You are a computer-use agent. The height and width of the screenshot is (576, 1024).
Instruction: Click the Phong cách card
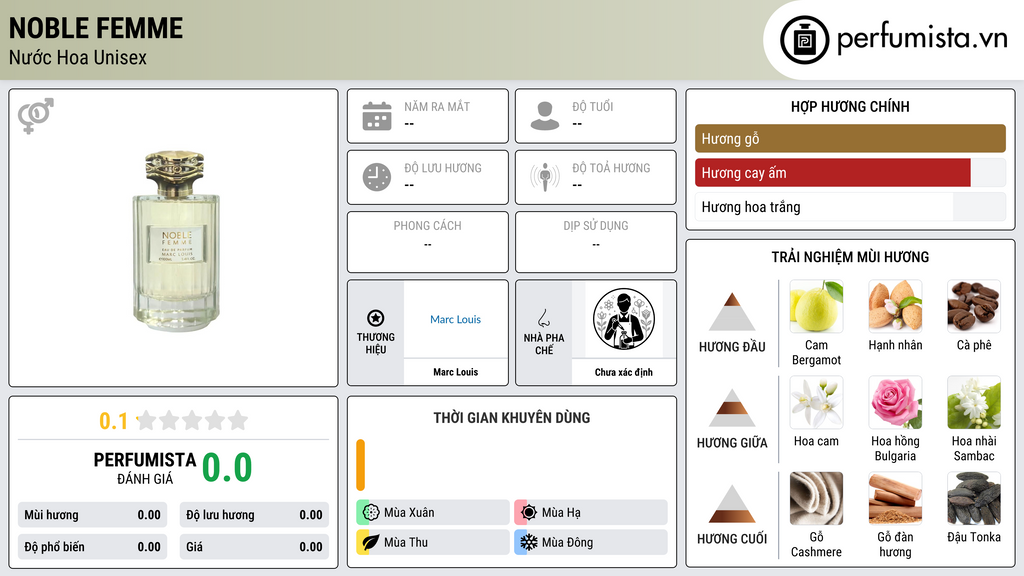(x=428, y=242)
